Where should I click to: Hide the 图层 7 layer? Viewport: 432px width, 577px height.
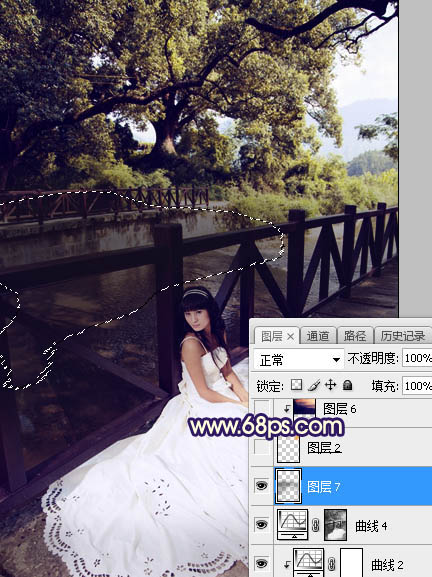[262, 486]
